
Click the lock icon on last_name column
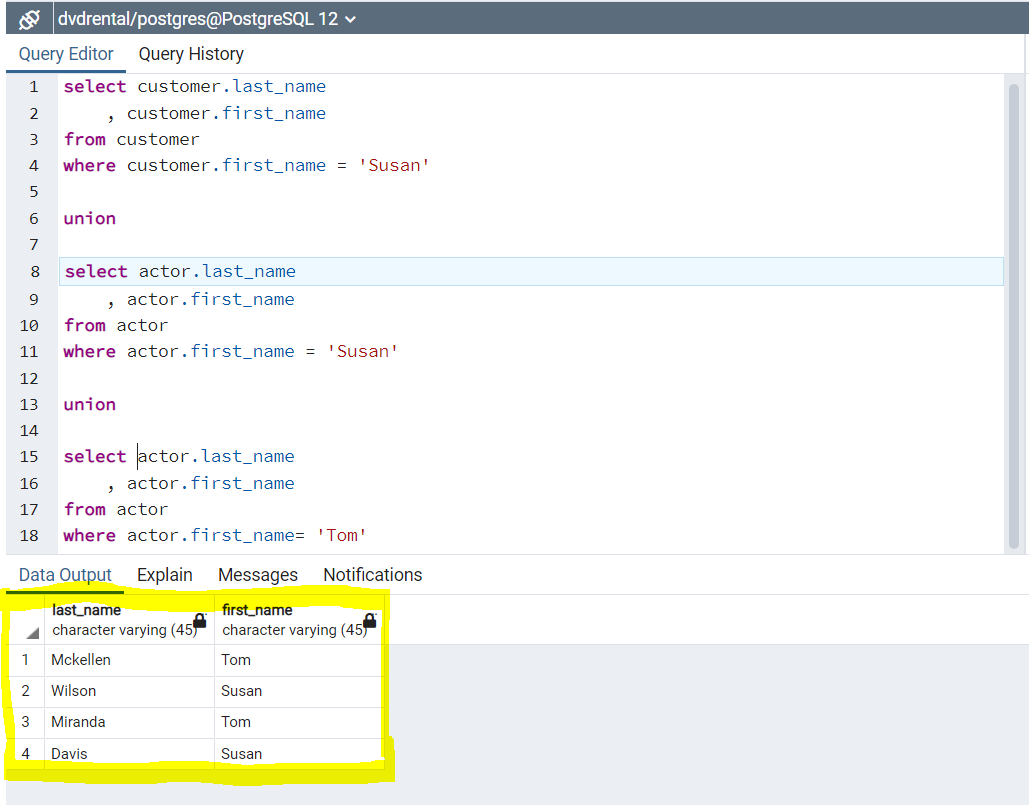[x=200, y=620]
